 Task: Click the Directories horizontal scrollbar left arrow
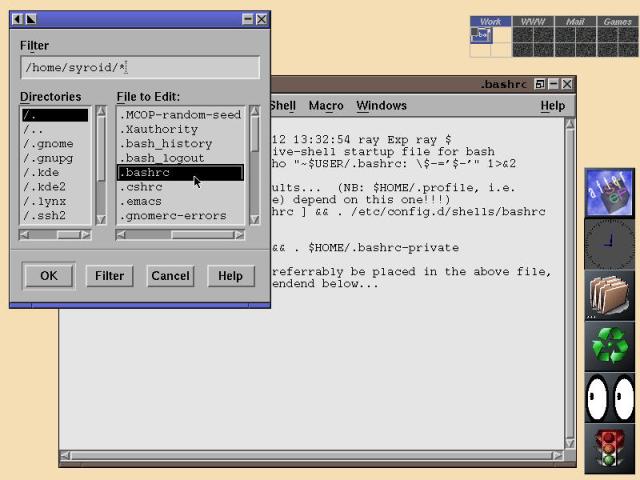(x=24, y=235)
